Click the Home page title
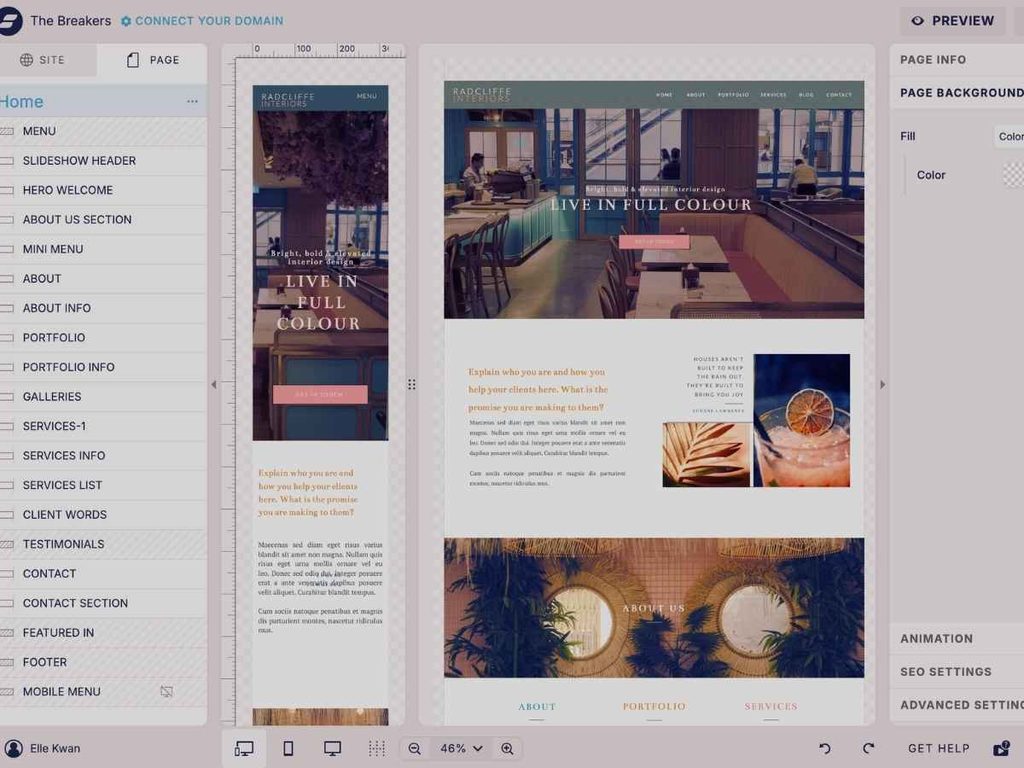1024x768 pixels. click(x=22, y=102)
